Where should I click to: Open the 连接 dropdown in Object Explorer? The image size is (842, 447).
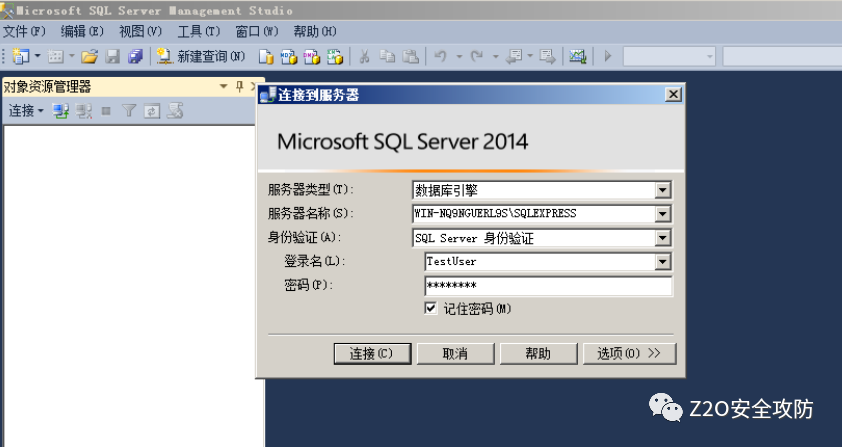(26, 111)
